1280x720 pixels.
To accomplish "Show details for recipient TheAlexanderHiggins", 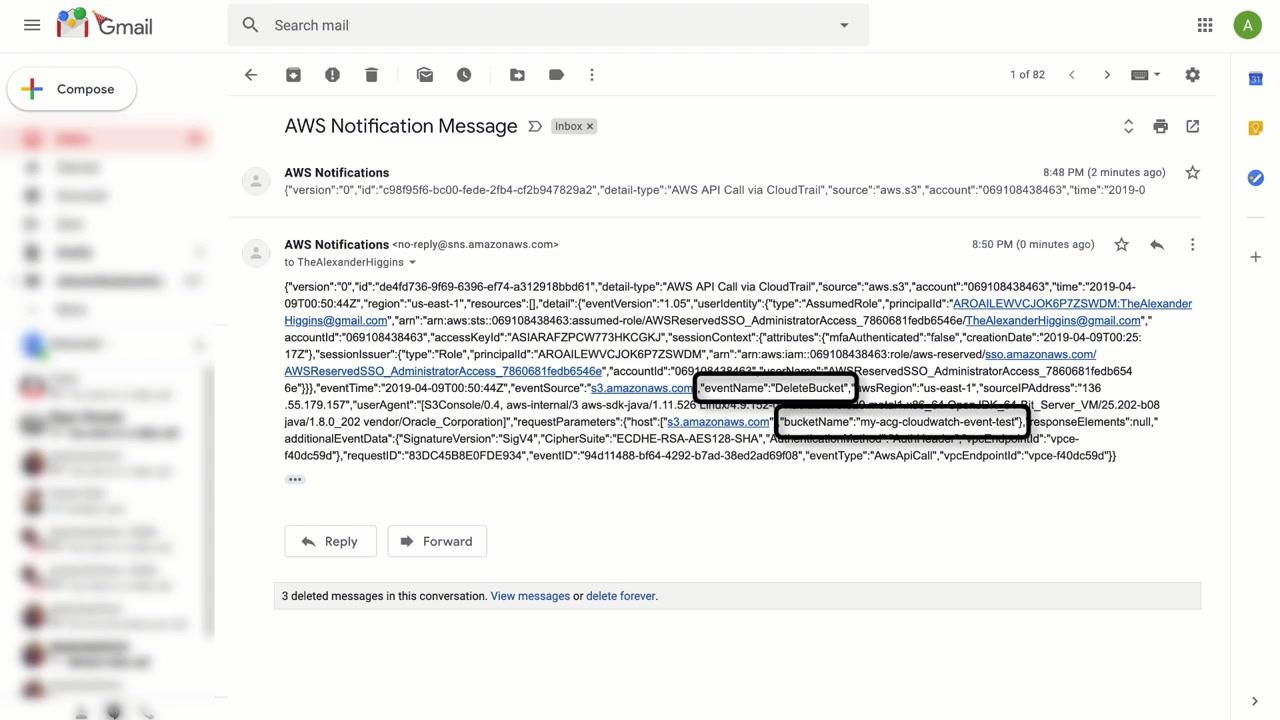I will tap(412, 262).
